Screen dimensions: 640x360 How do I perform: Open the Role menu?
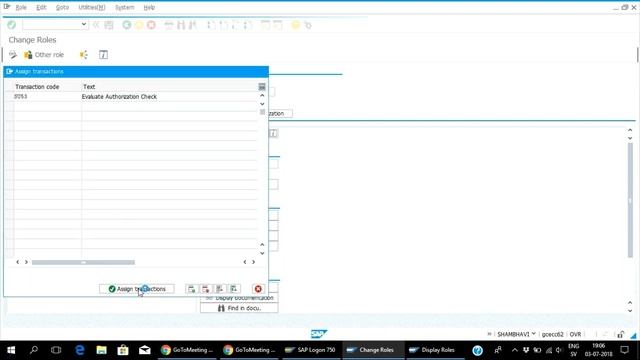coord(21,7)
